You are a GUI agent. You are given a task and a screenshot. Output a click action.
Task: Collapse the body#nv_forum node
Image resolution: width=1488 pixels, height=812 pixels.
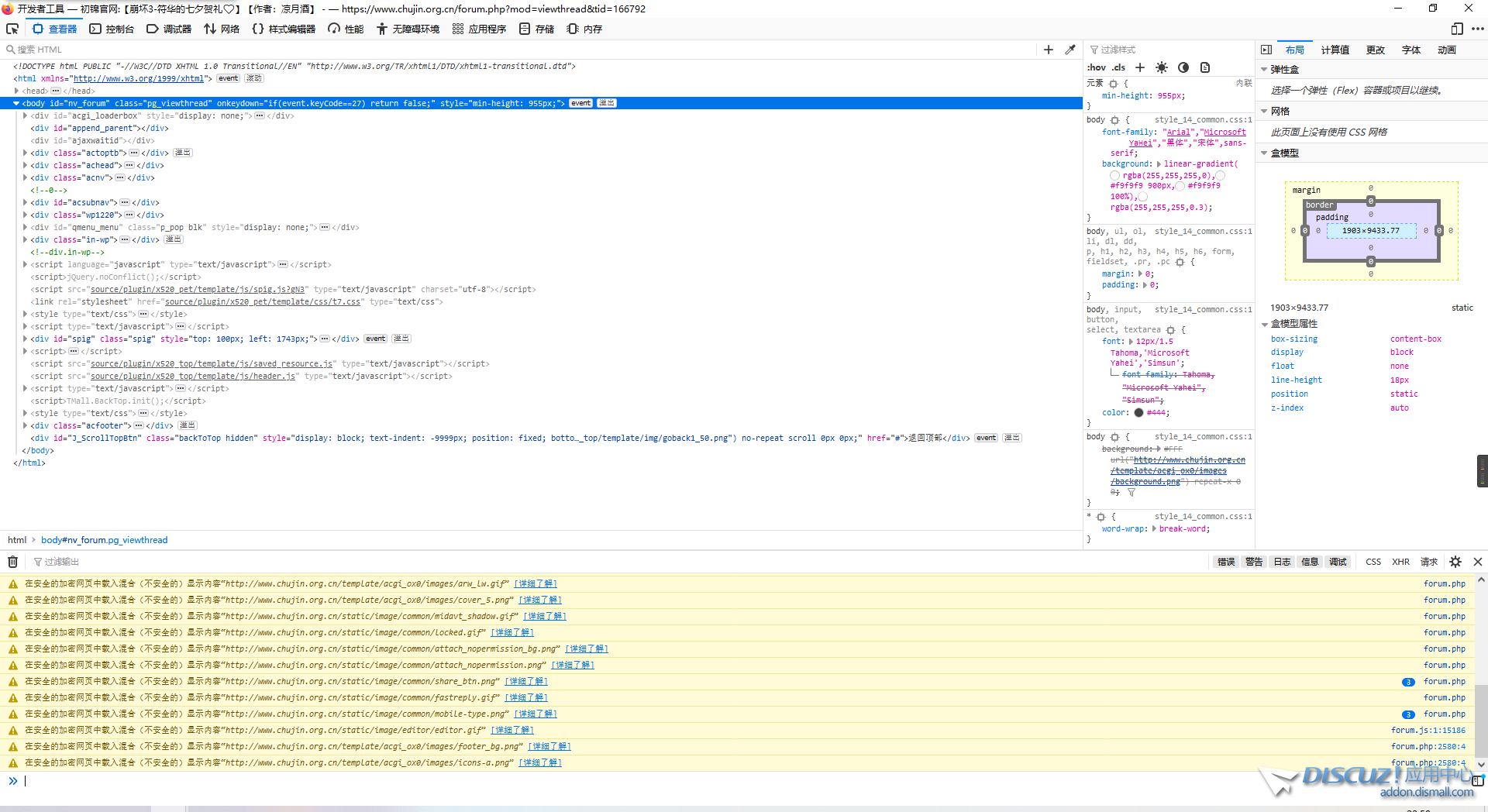pos(16,103)
